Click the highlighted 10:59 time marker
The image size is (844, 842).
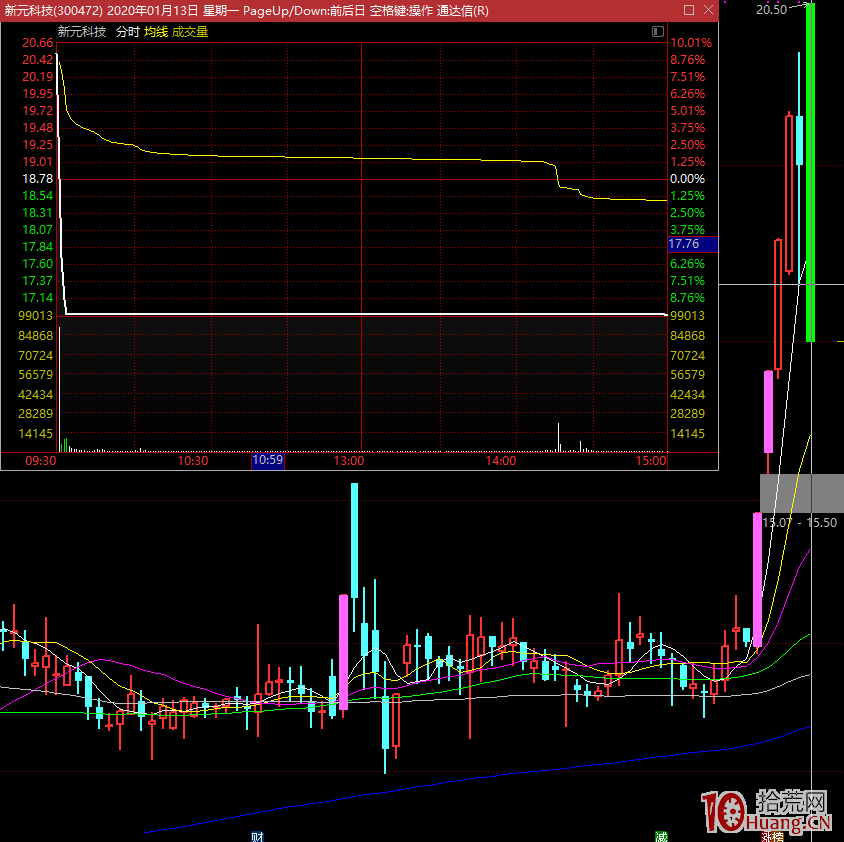coord(268,460)
